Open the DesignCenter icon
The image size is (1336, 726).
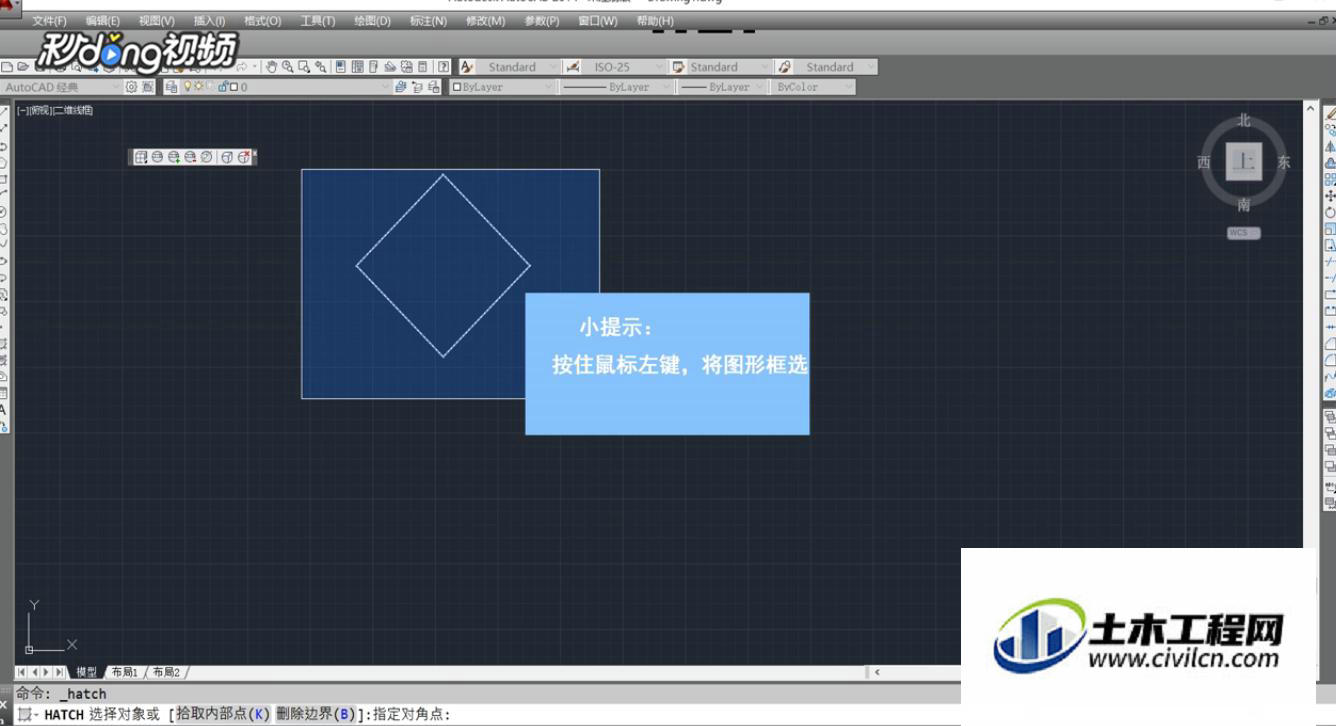pos(358,67)
